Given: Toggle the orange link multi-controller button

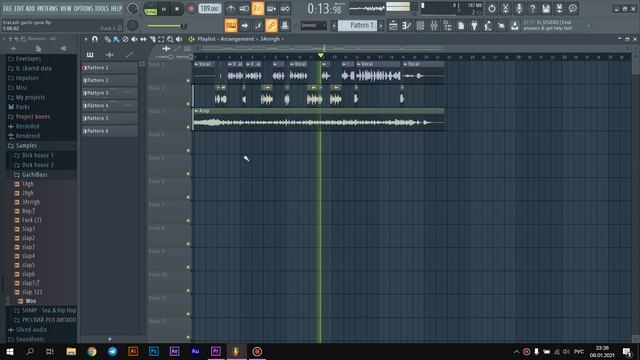Looking at the screenshot, I should [271, 26].
